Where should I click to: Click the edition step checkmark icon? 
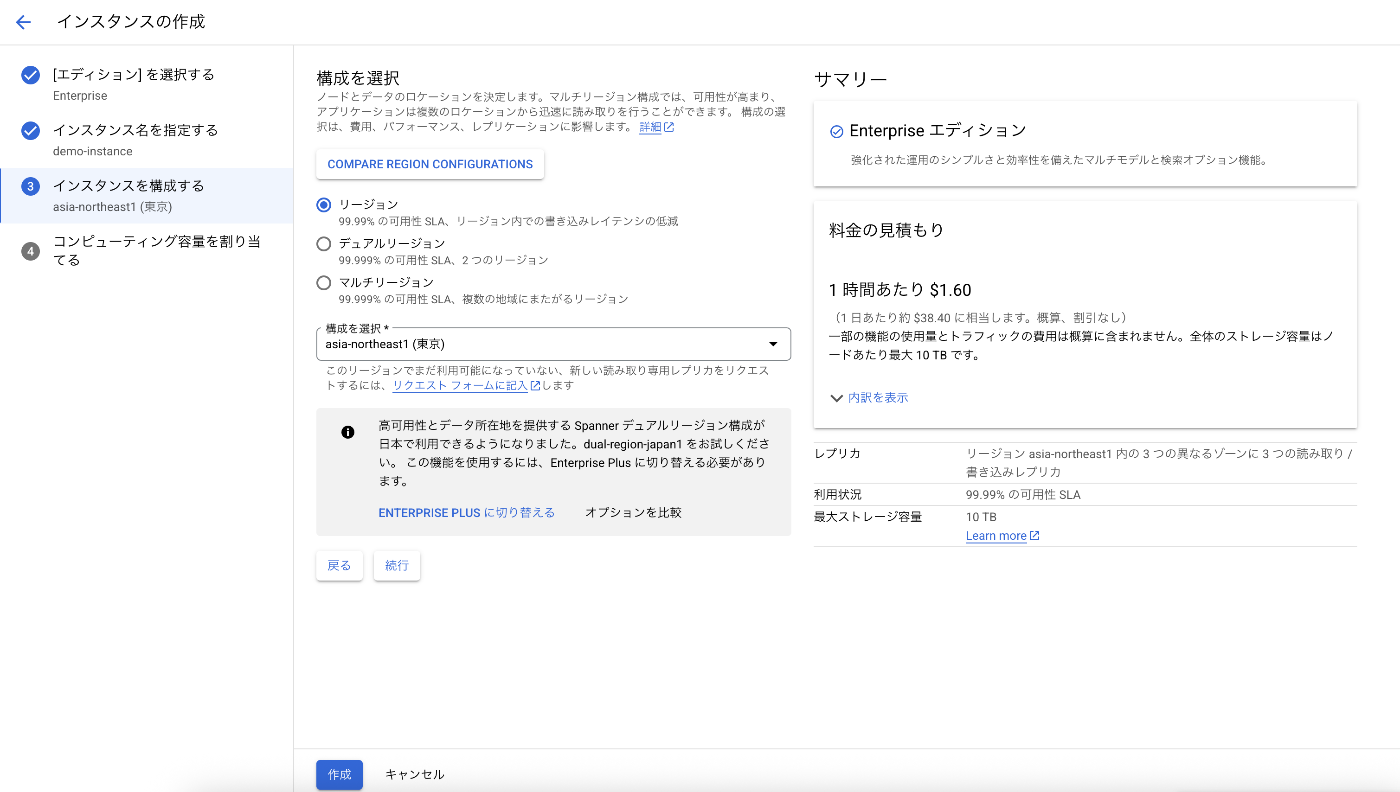point(31,75)
